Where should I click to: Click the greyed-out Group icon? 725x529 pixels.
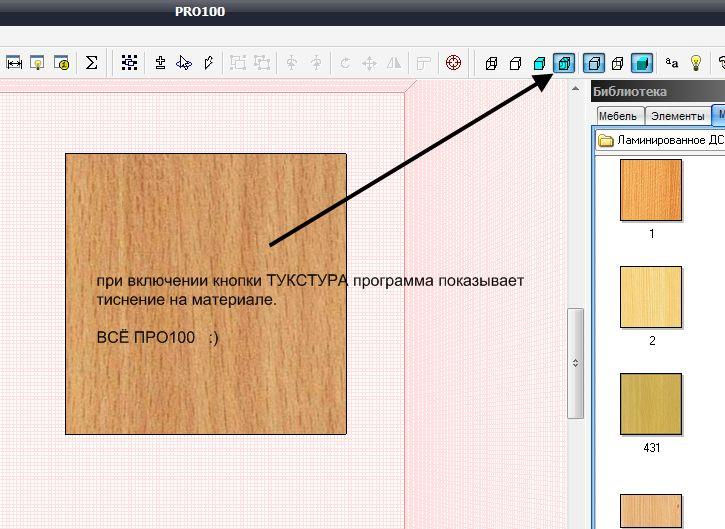238,62
